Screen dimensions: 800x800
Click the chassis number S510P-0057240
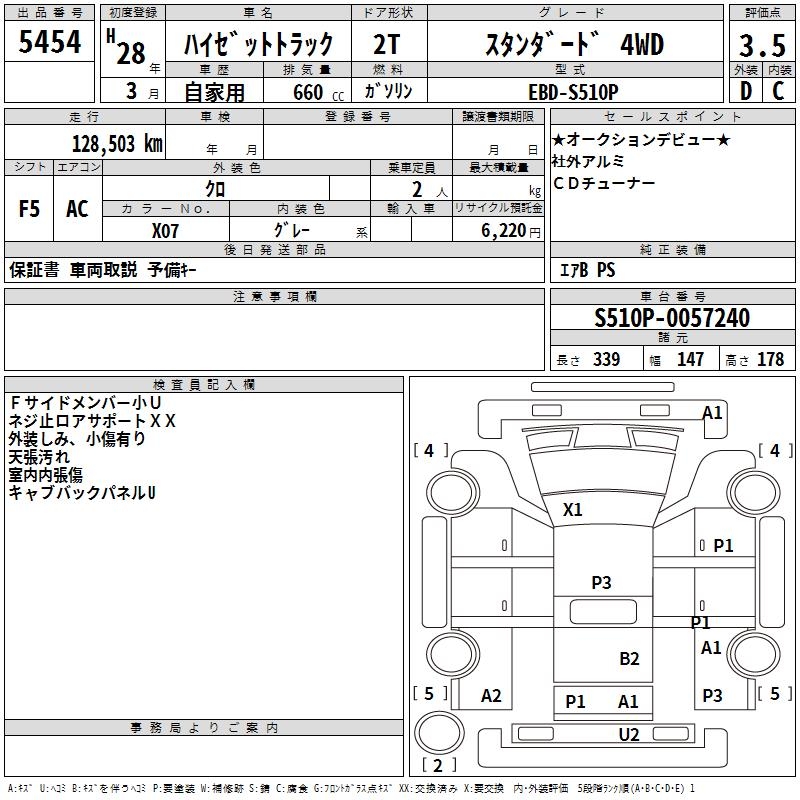[x=671, y=319]
